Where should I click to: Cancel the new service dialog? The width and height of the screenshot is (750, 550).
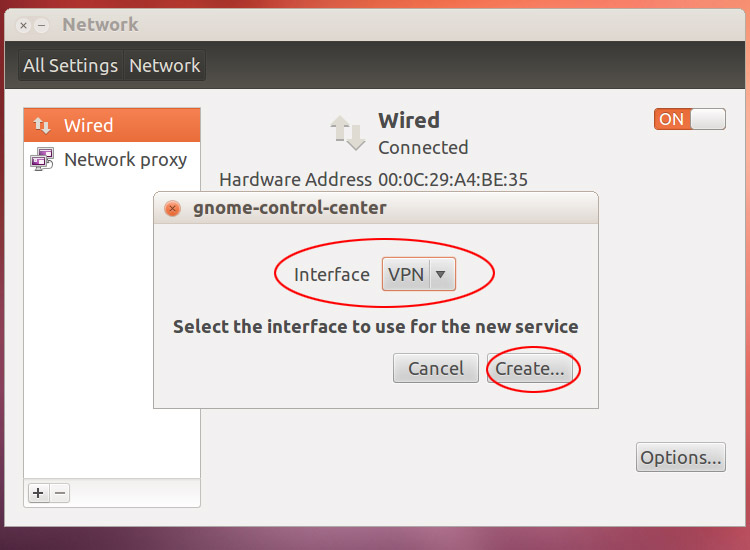click(436, 368)
